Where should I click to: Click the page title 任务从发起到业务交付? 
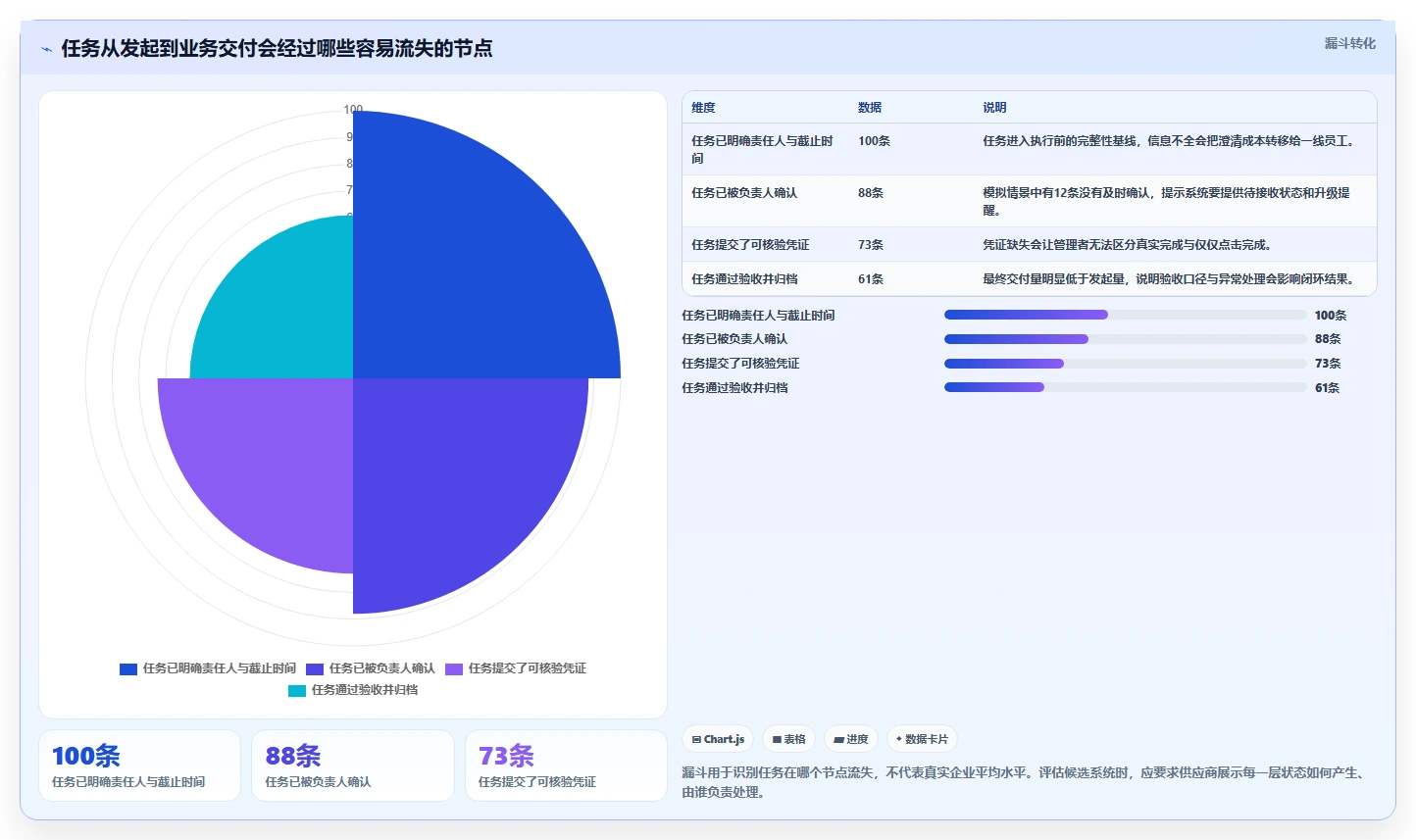click(x=277, y=48)
